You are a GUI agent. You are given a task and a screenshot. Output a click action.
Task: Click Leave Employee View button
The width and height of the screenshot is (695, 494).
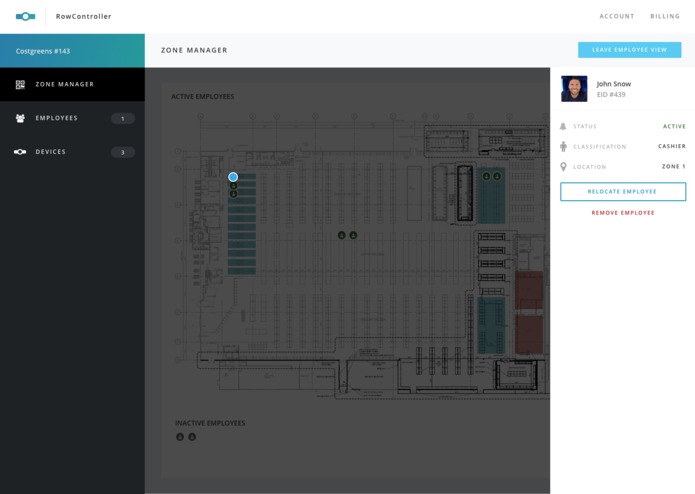(x=629, y=50)
